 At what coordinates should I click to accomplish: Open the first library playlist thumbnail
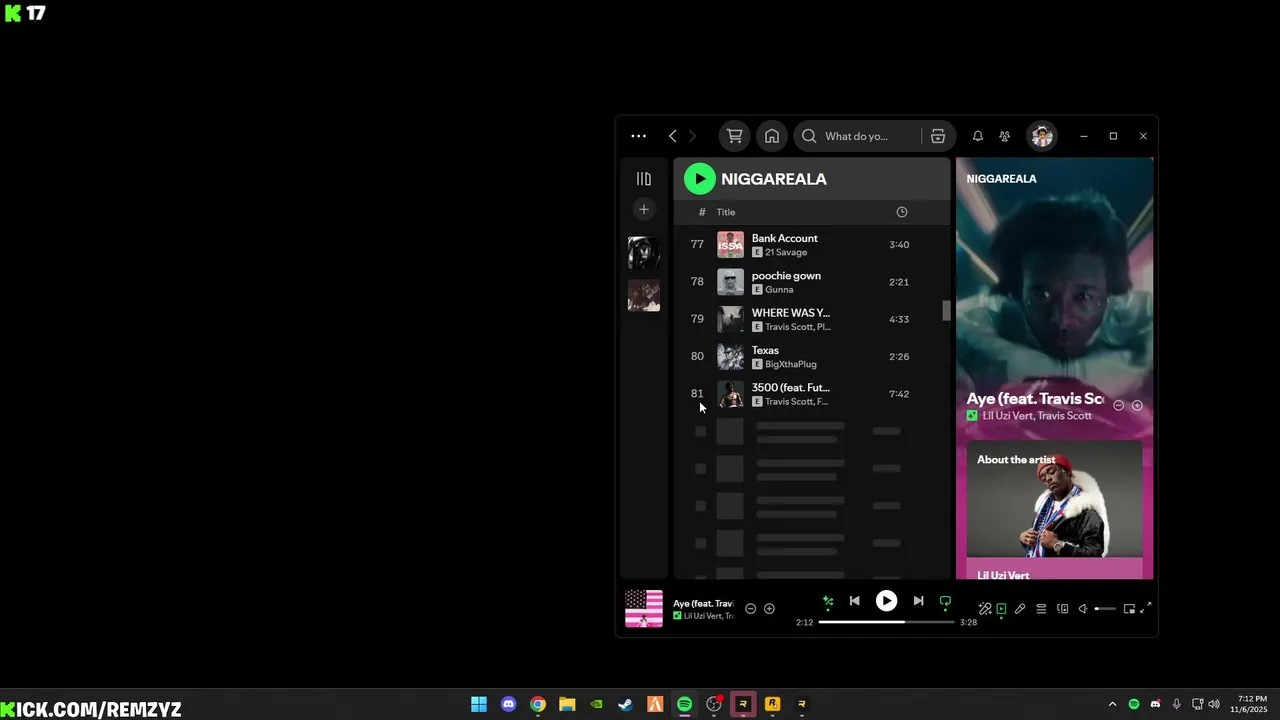click(644, 253)
